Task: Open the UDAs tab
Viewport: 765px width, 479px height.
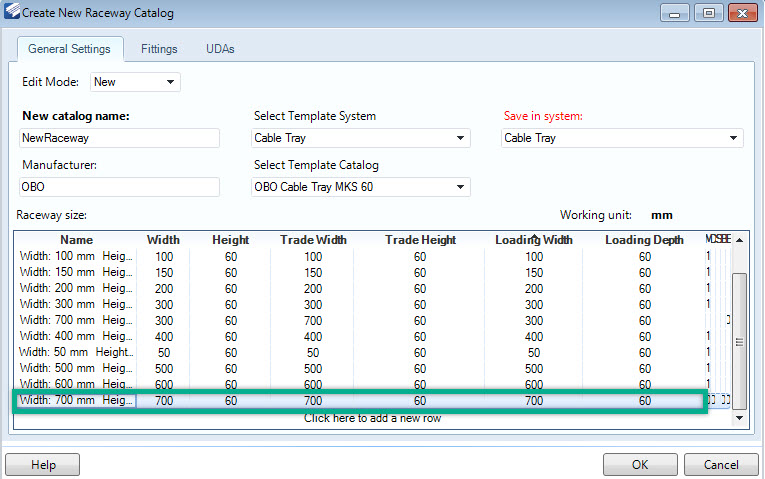Action: [220, 49]
